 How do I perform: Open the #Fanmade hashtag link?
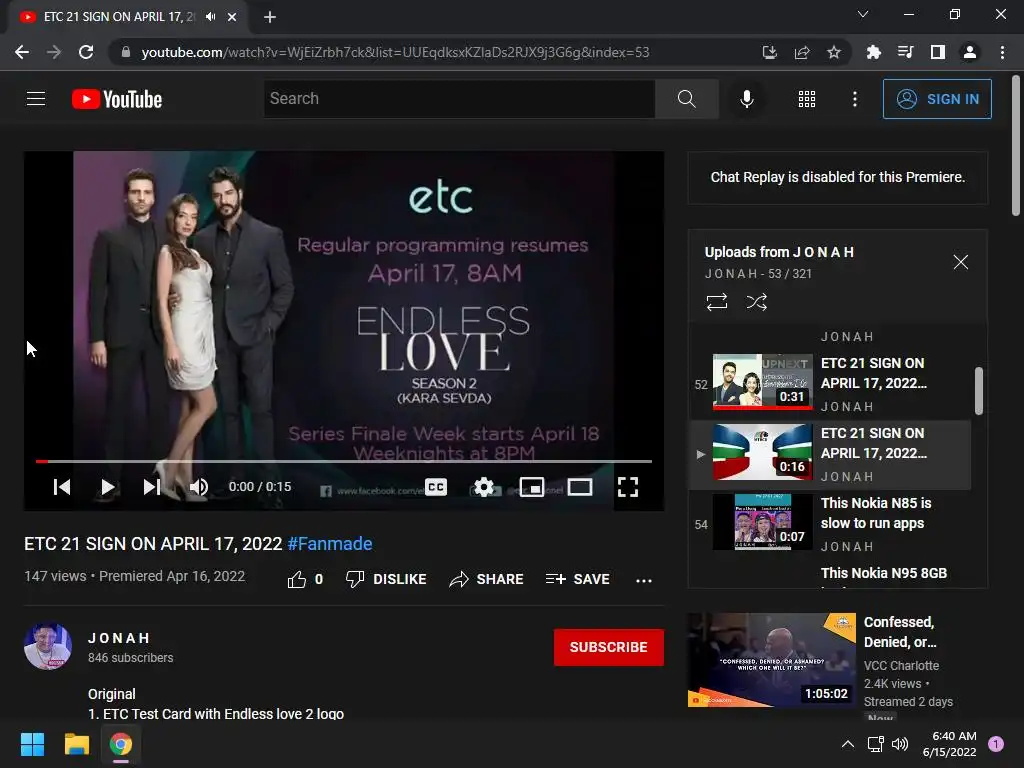pyautogui.click(x=330, y=543)
